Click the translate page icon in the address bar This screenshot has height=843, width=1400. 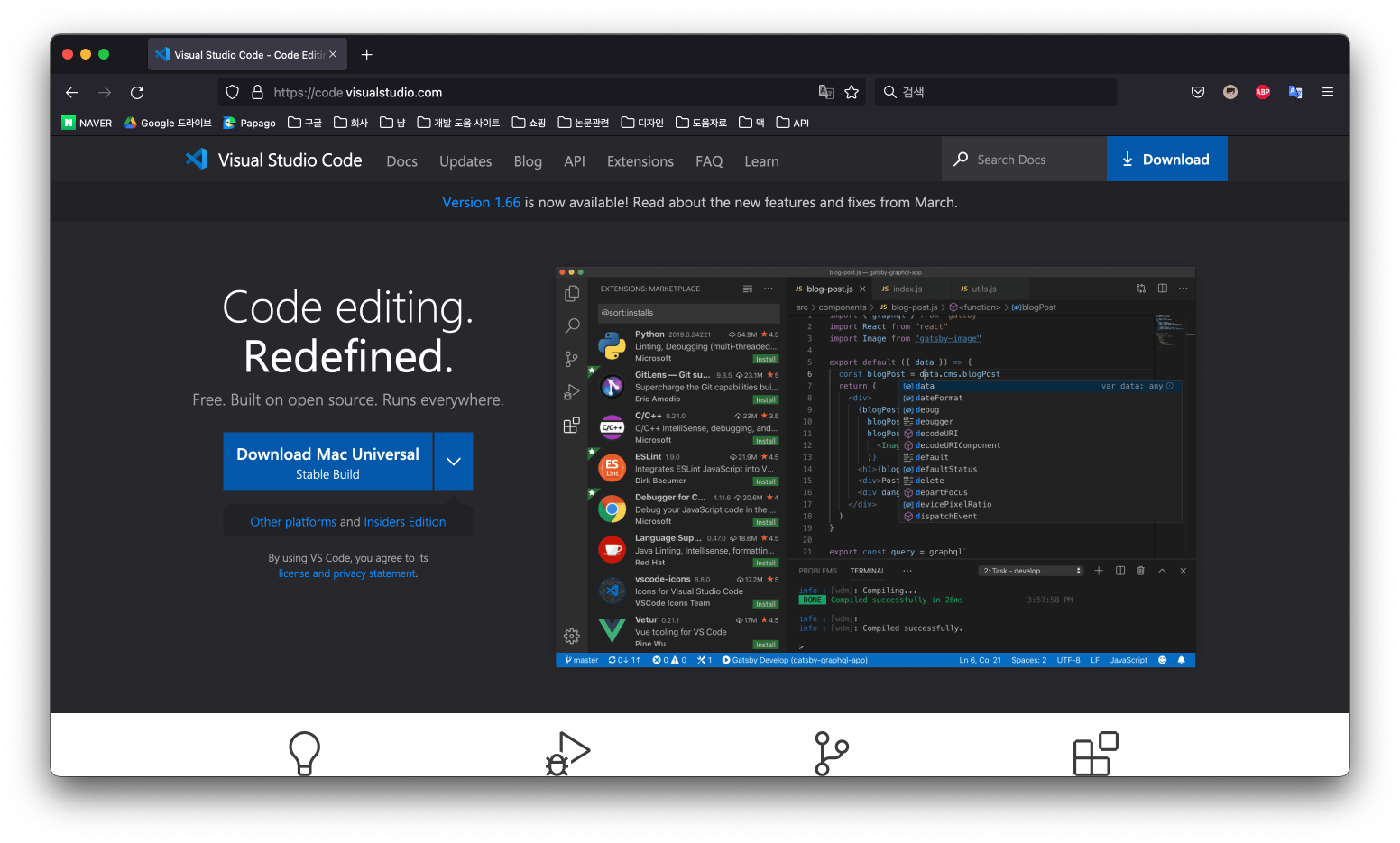(825, 92)
